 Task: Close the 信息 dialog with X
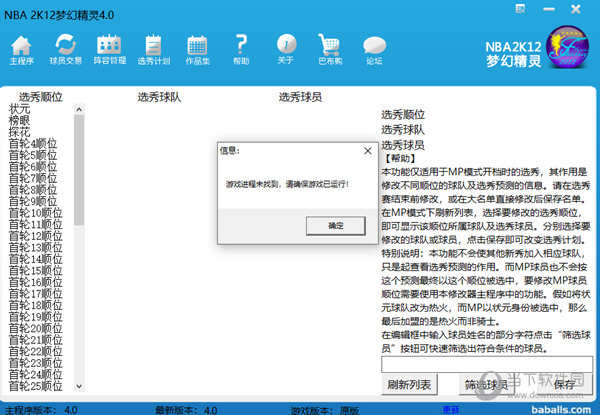(368, 151)
